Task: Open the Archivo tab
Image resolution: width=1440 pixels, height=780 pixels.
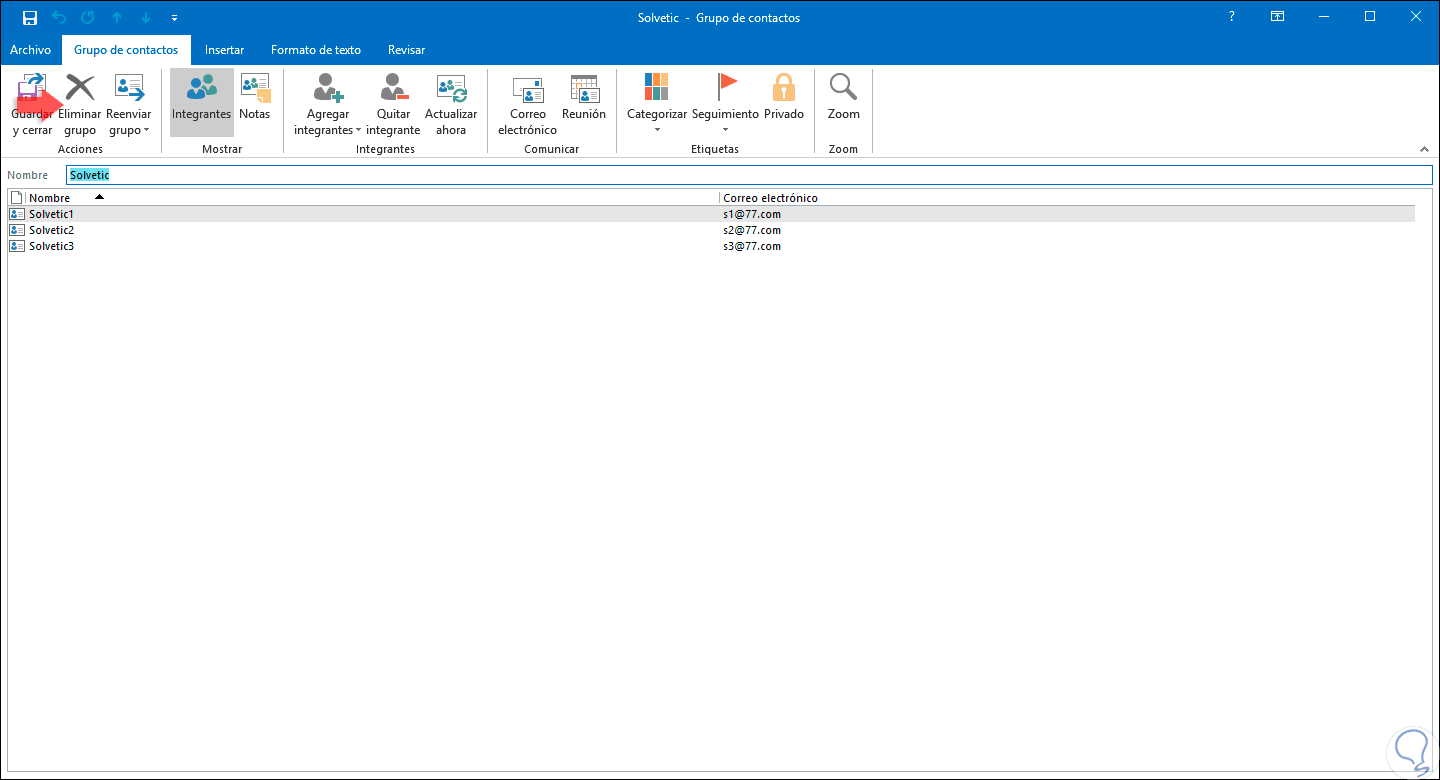Action: (x=30, y=50)
